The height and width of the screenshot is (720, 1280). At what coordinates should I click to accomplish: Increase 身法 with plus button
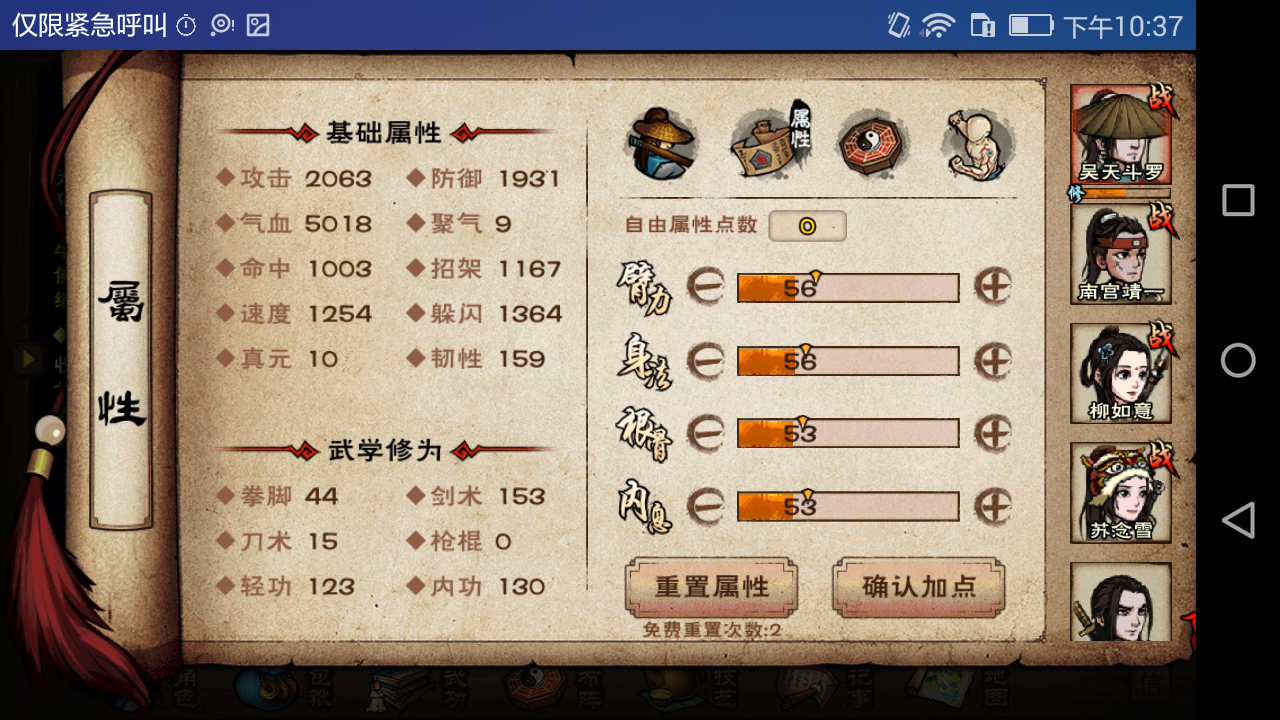[993, 360]
